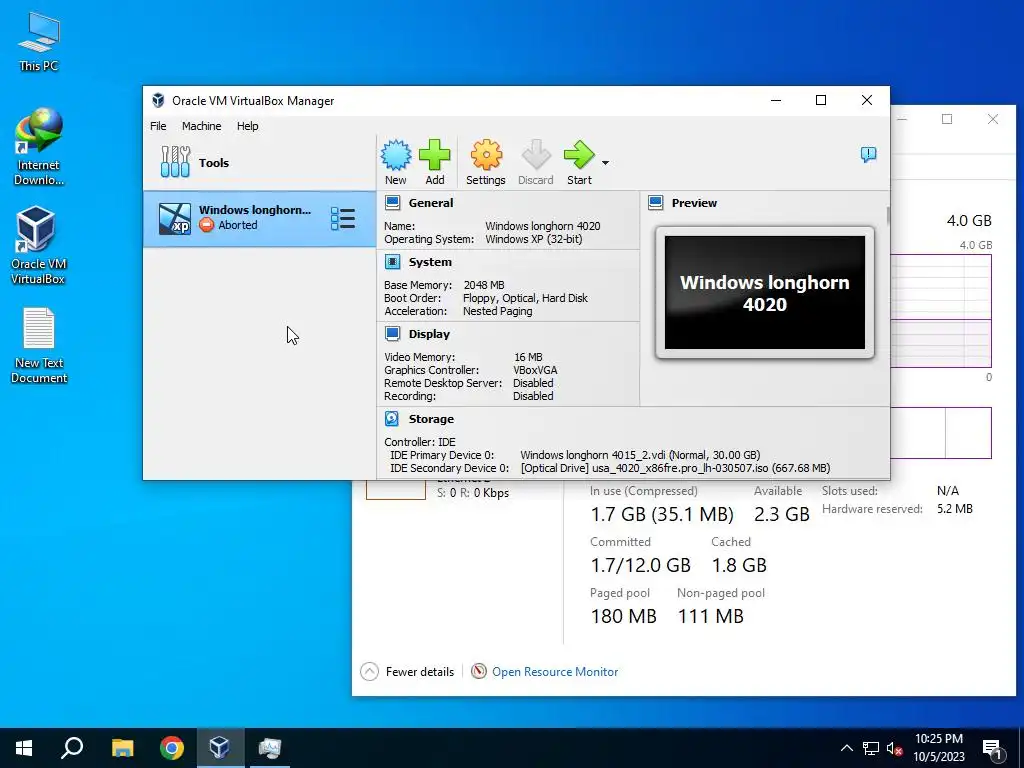
Task: Click the Optical Drive iso entry
Action: coord(675,468)
